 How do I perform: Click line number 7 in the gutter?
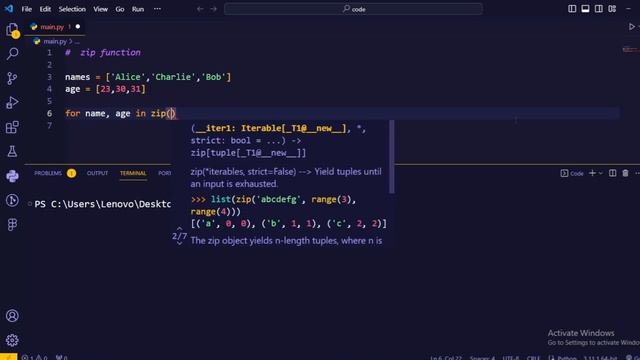(x=49, y=125)
